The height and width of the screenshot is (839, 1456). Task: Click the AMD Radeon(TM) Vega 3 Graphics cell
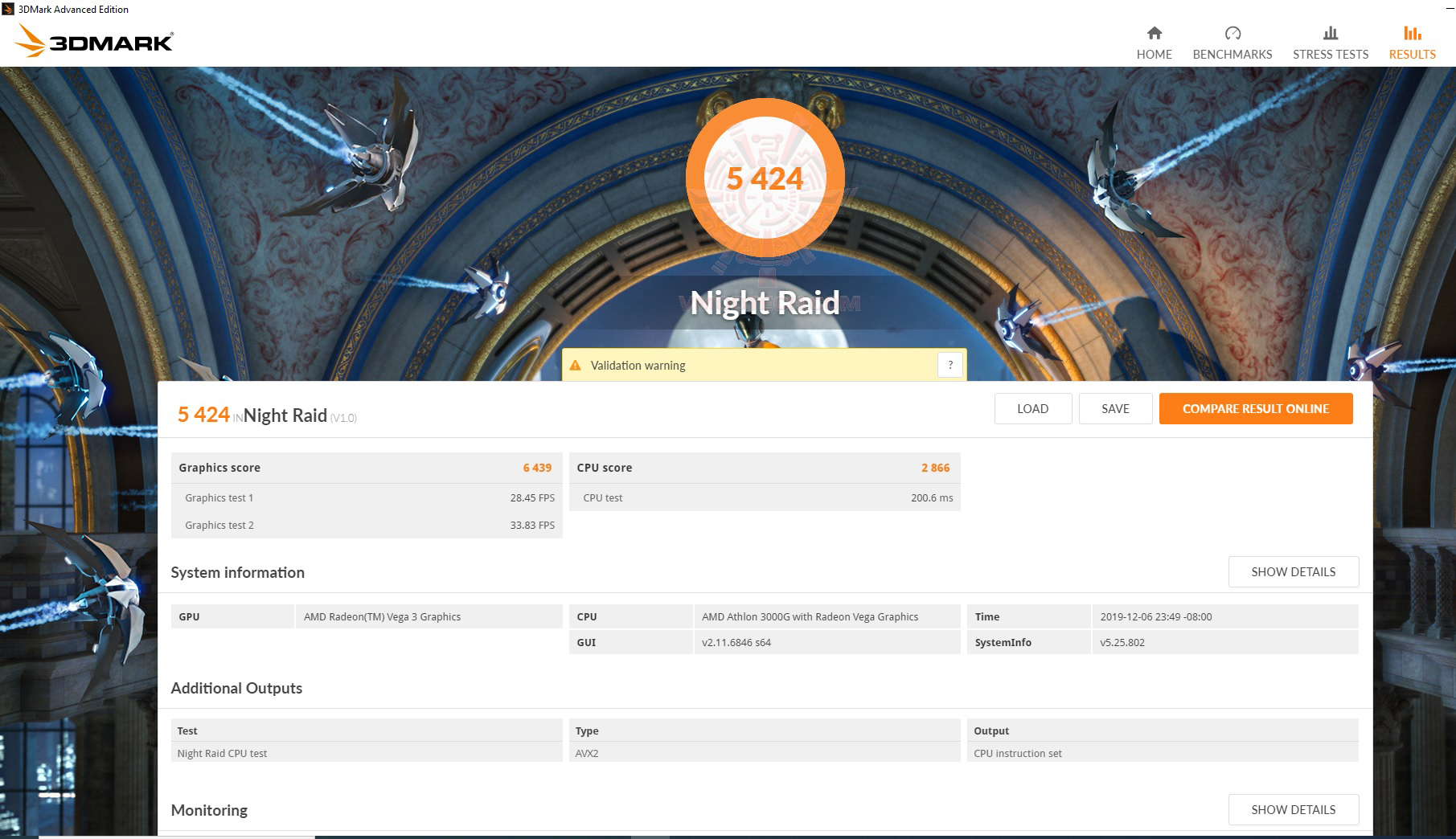tap(429, 616)
